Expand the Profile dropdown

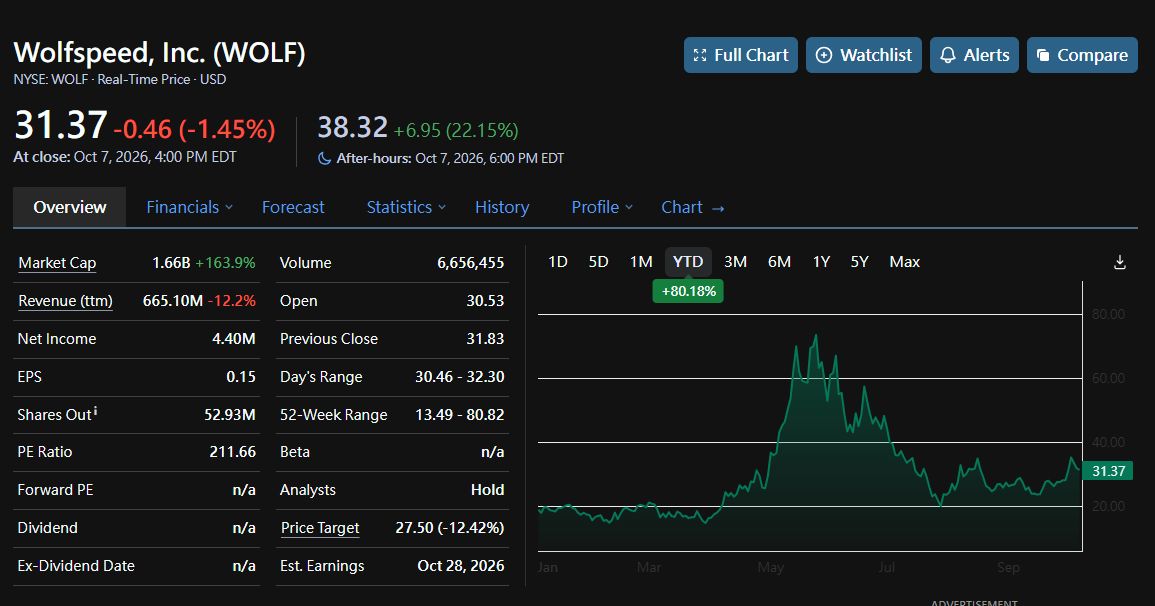tap(602, 207)
